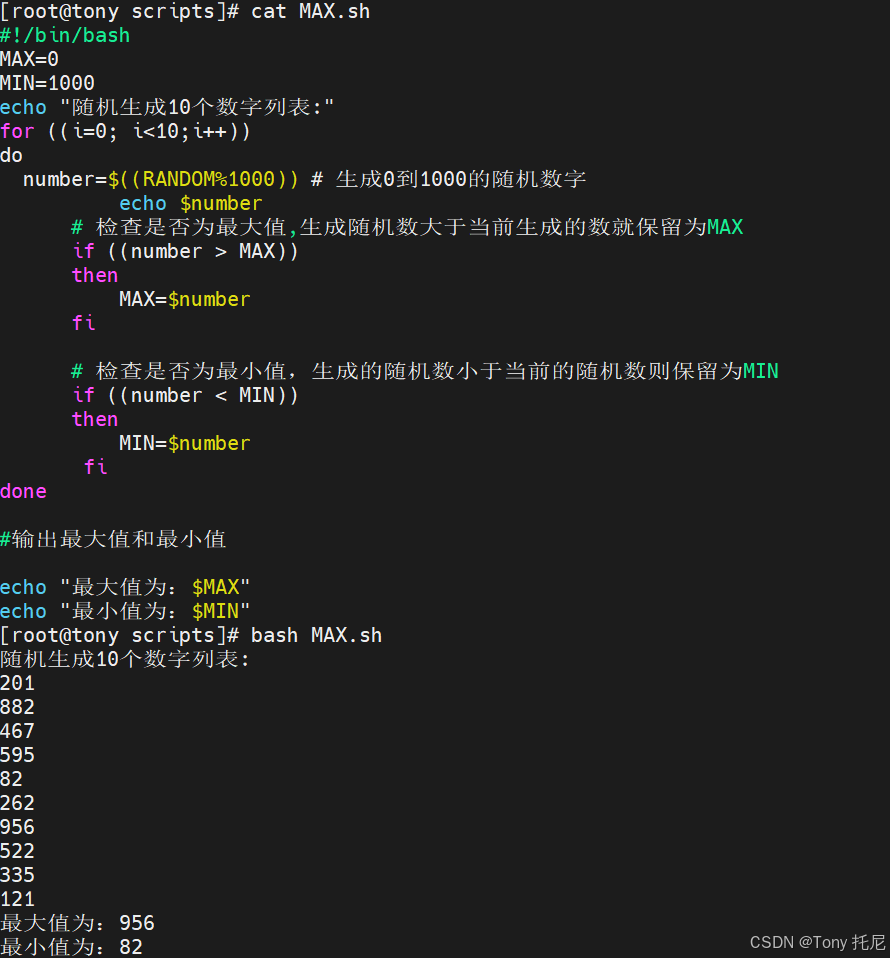Click 'number=$((RANDOM%1000))' expression
890x958 pixels.
(x=161, y=179)
